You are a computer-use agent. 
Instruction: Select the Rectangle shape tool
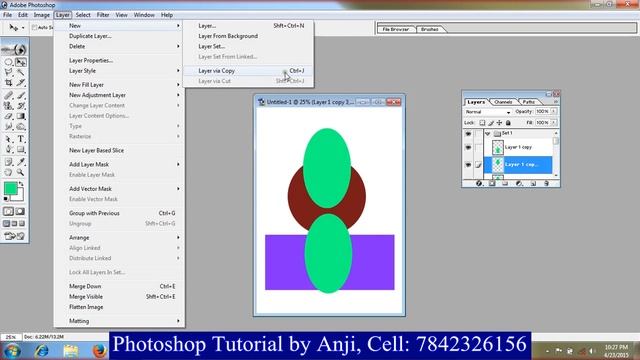click(x=20, y=149)
